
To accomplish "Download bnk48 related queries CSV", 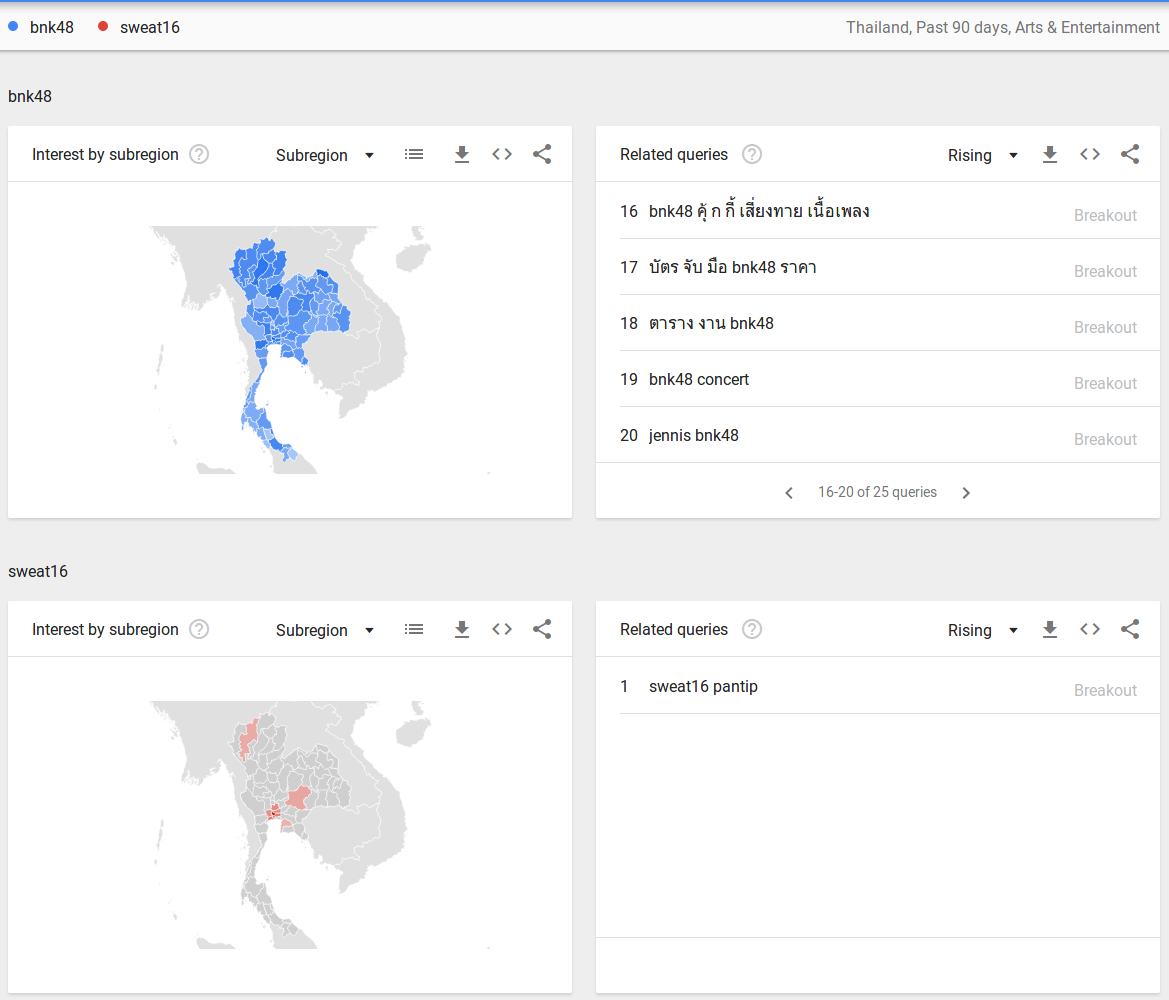I will [1050, 154].
